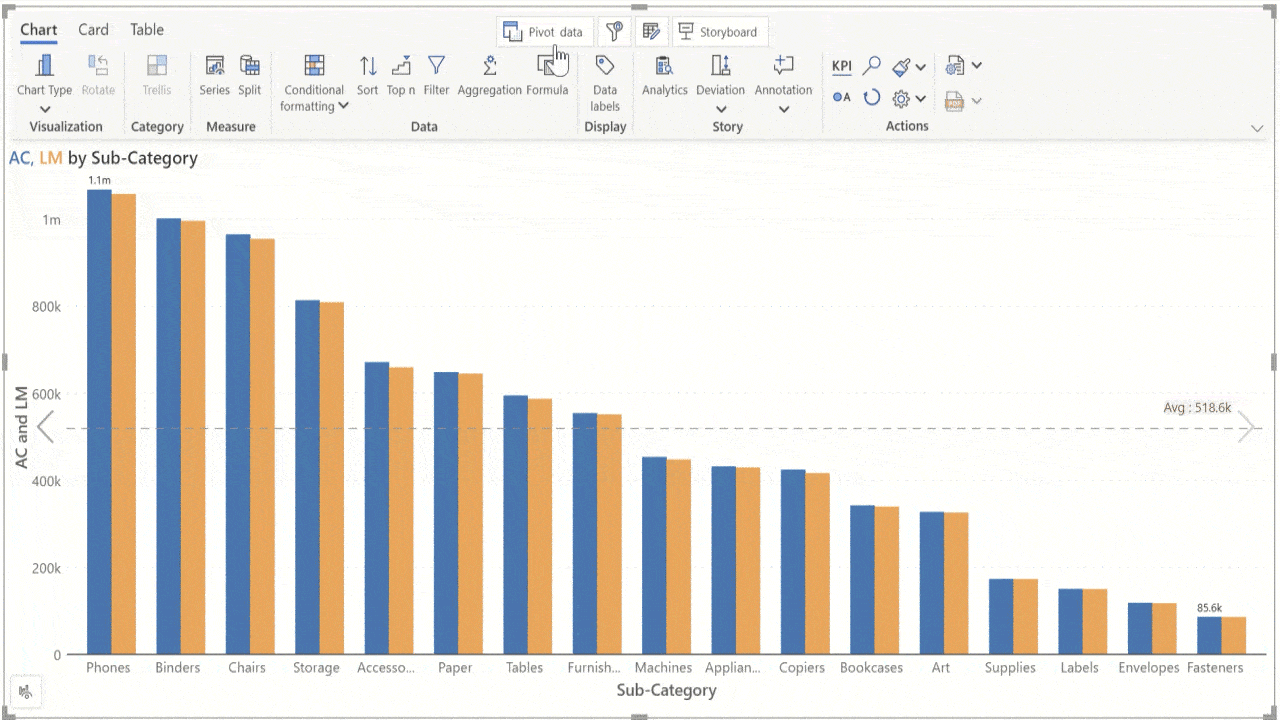
Task: Click the blue Phones bar in chart
Action: [99, 420]
